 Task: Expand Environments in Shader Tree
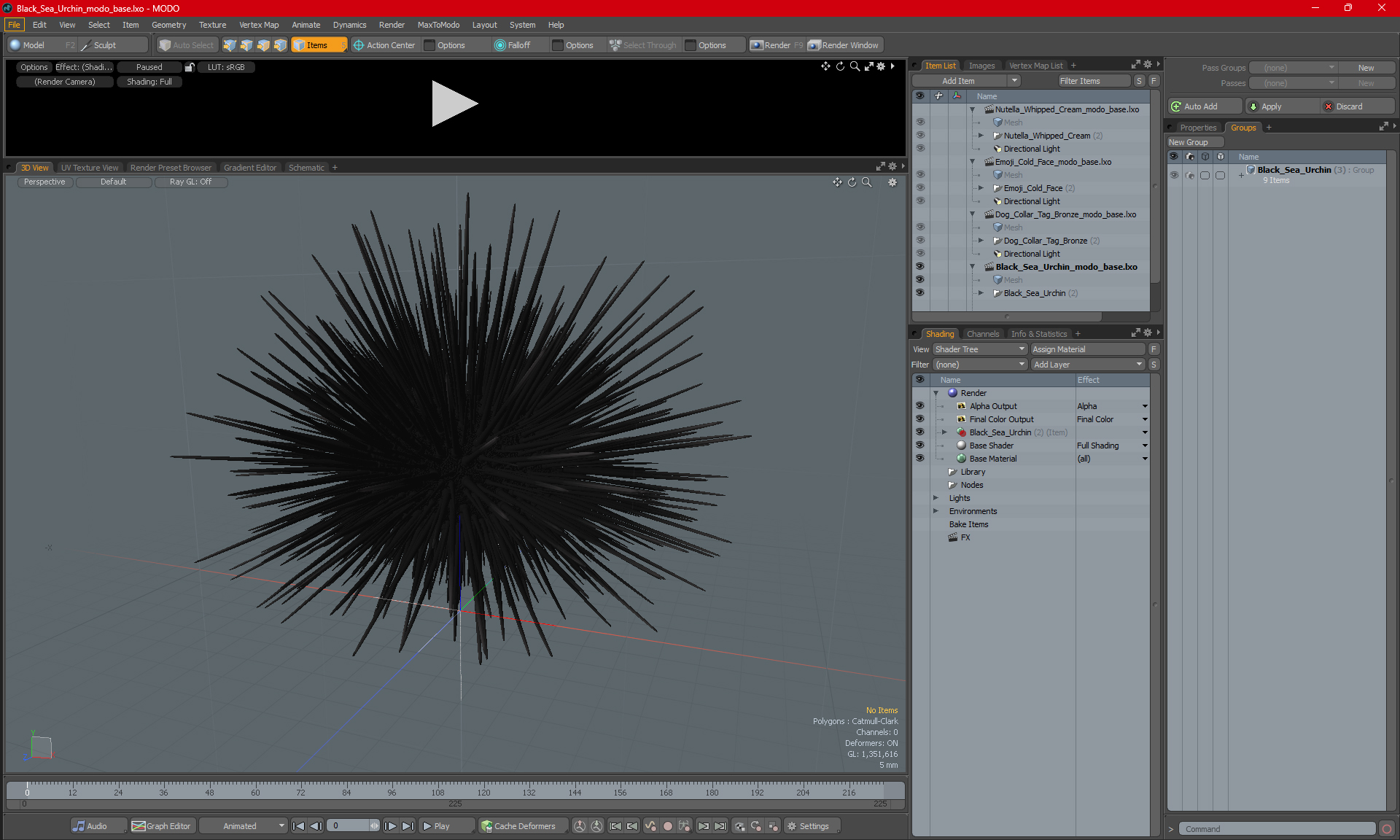coord(936,511)
